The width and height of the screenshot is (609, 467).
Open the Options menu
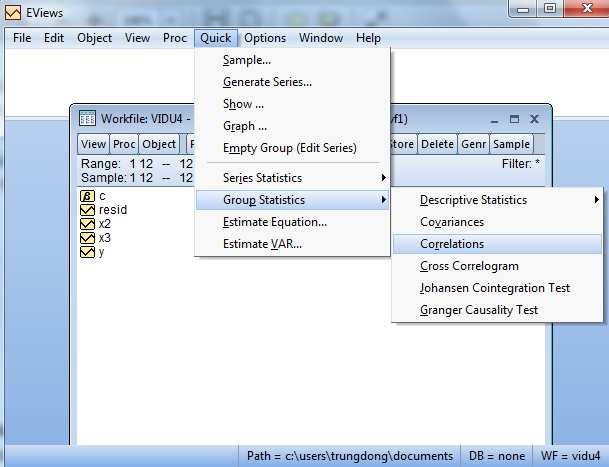pos(265,38)
